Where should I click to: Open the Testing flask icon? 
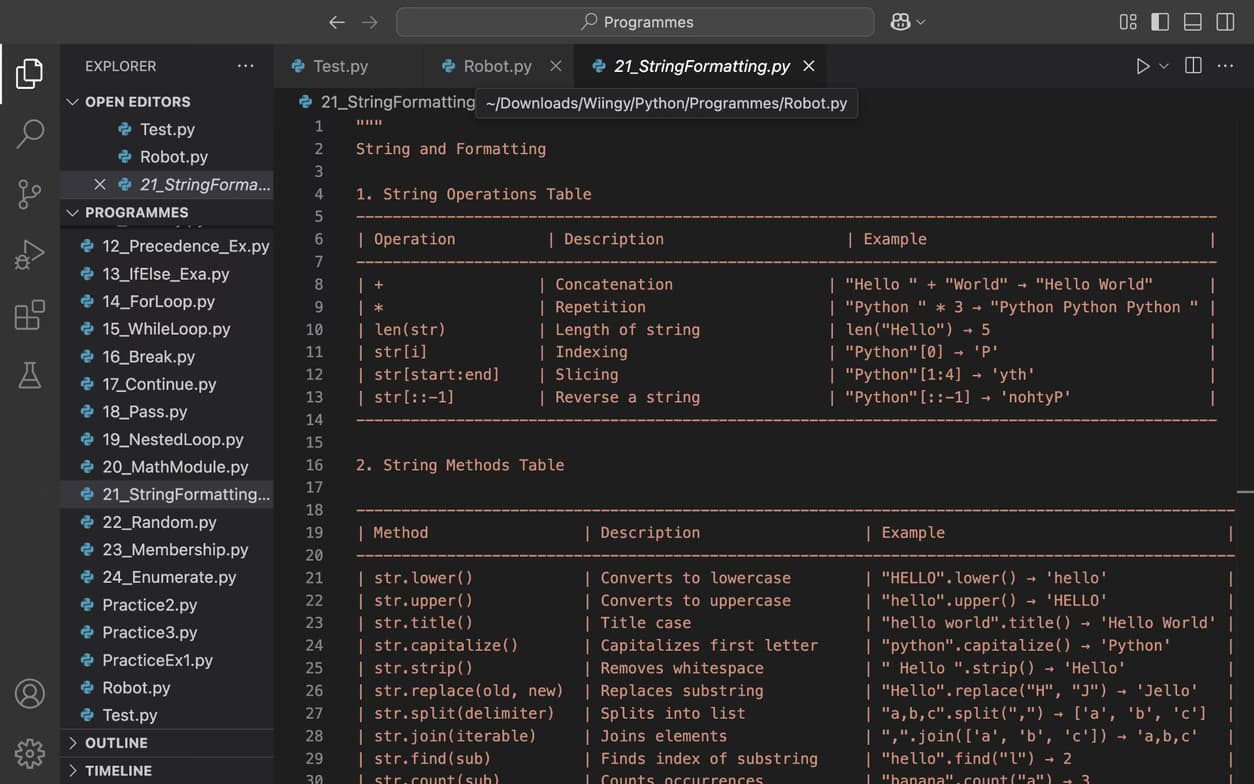pyautogui.click(x=29, y=375)
